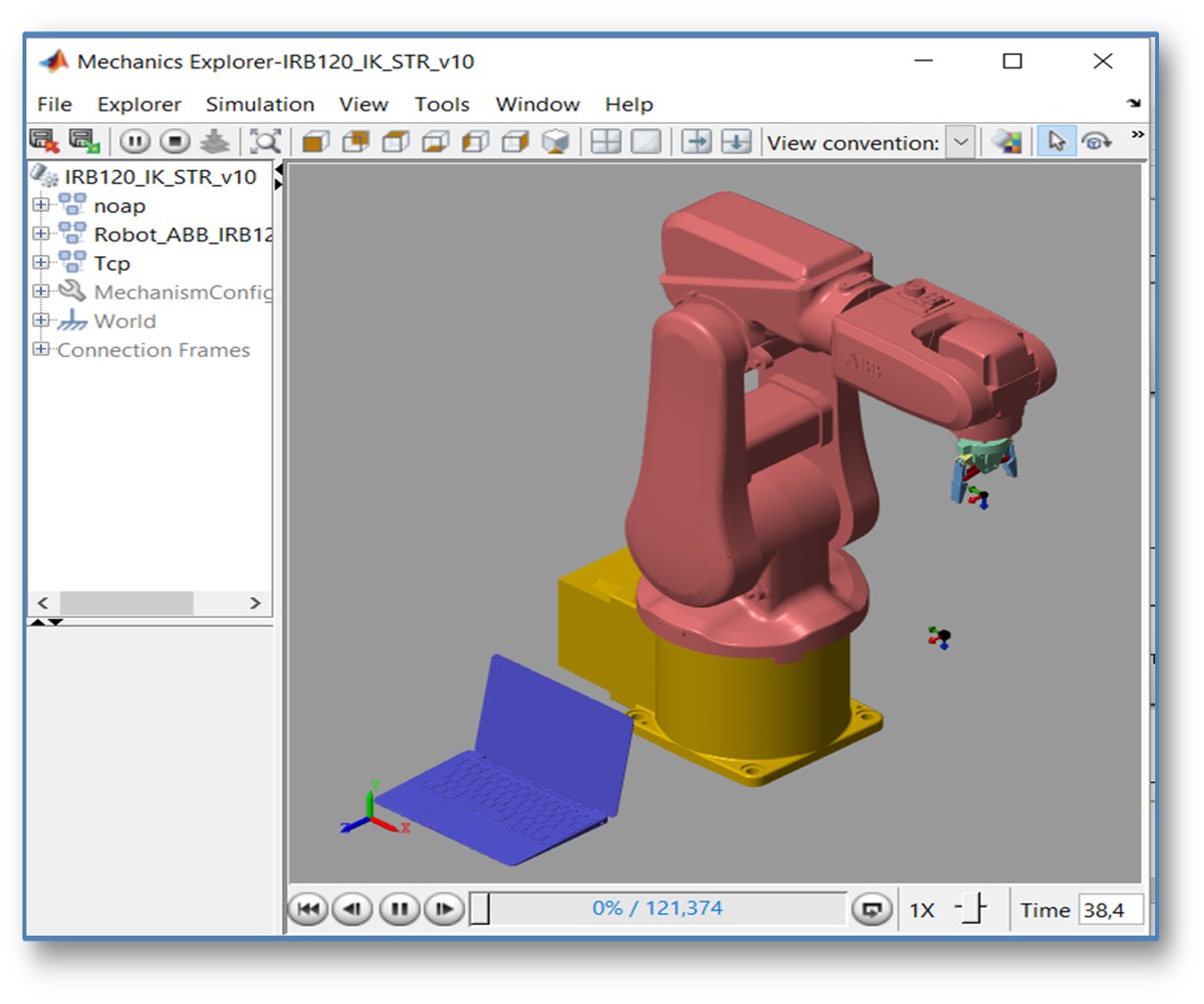The width and height of the screenshot is (1204, 1004).
Task: Open the Tools menu
Action: (x=442, y=105)
